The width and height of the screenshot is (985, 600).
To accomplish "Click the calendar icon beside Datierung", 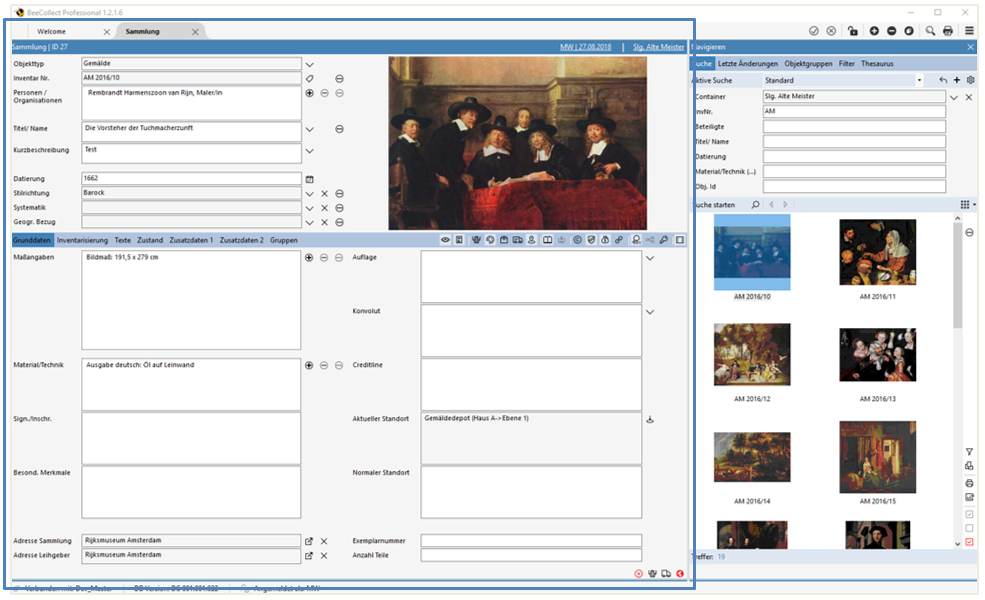I will pos(310,179).
